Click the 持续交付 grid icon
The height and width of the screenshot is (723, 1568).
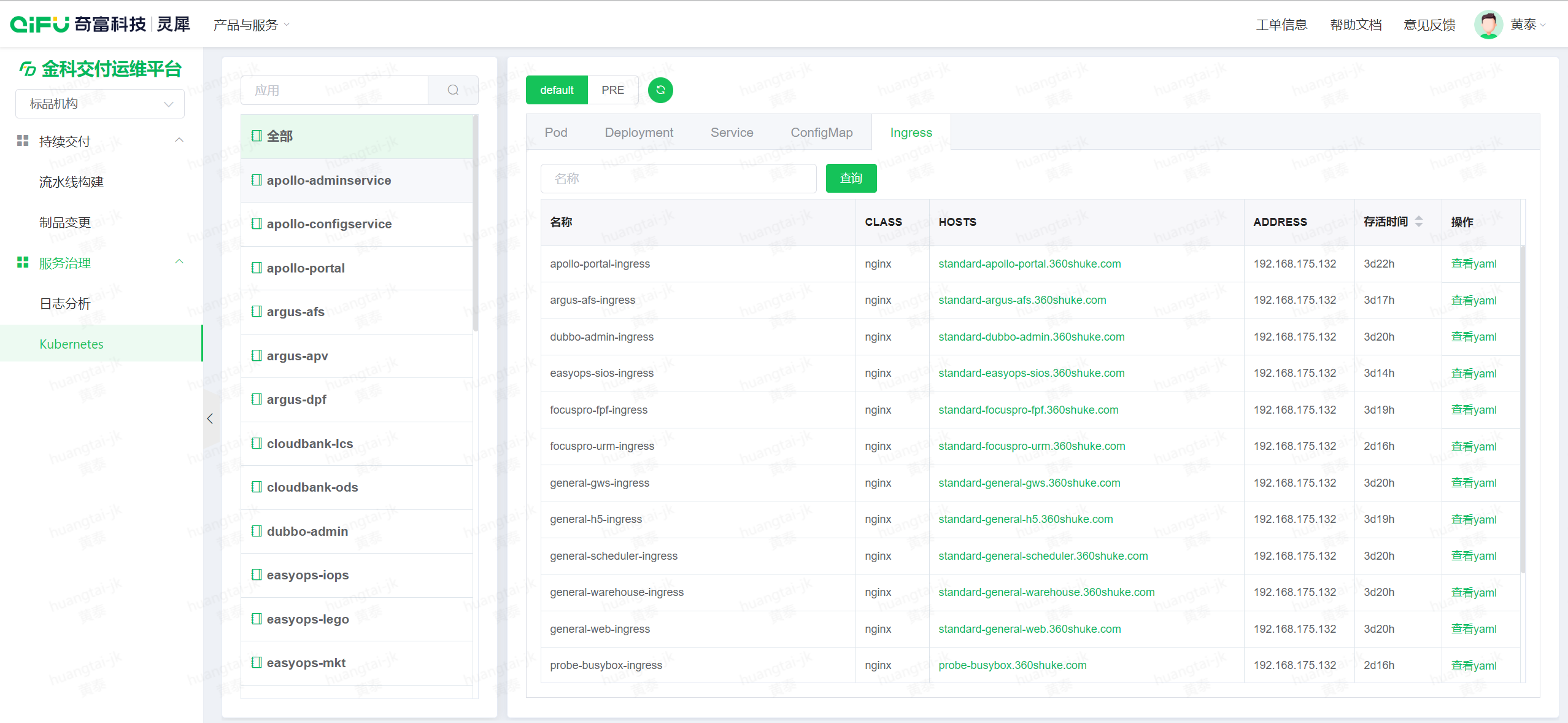(x=23, y=141)
